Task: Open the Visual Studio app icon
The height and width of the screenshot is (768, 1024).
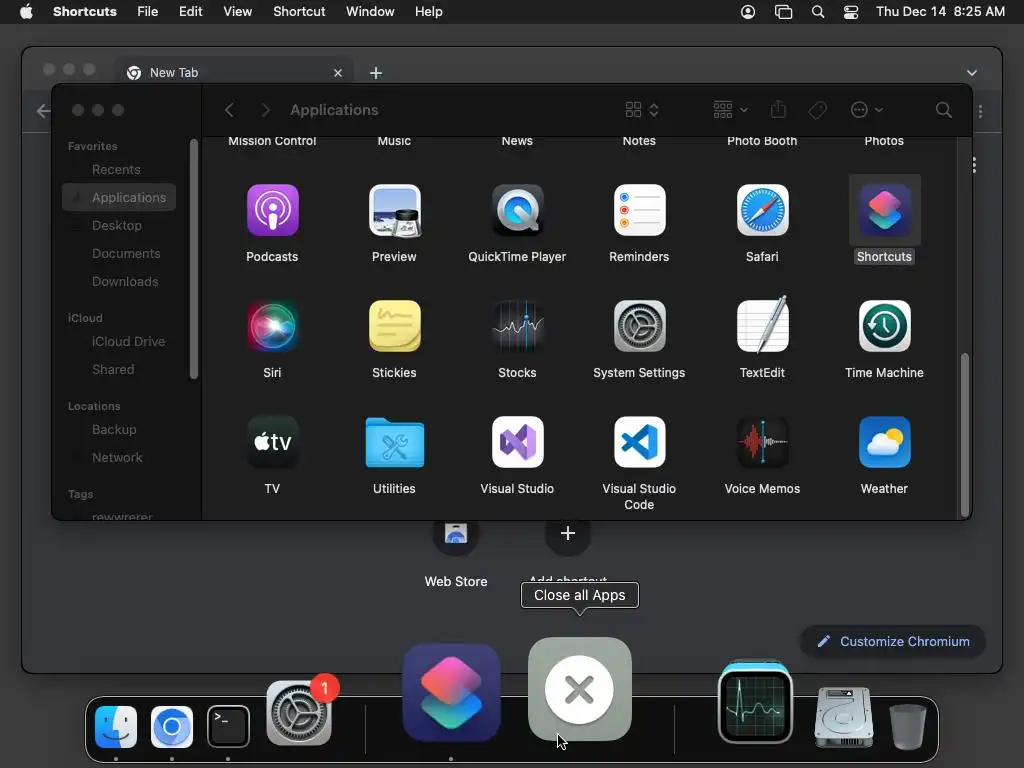Action: (517, 442)
